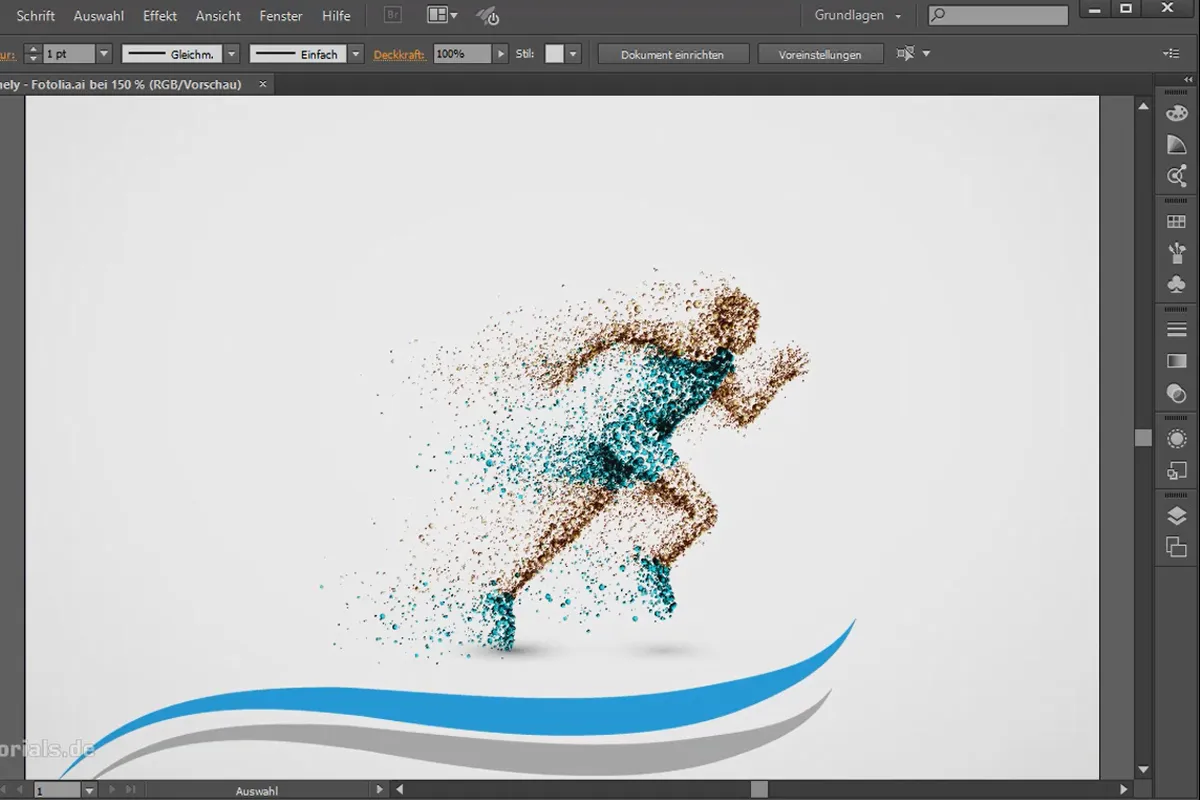Close the Fotolia.ai document tab
Screen dimensions: 1200x800
[x=263, y=85]
